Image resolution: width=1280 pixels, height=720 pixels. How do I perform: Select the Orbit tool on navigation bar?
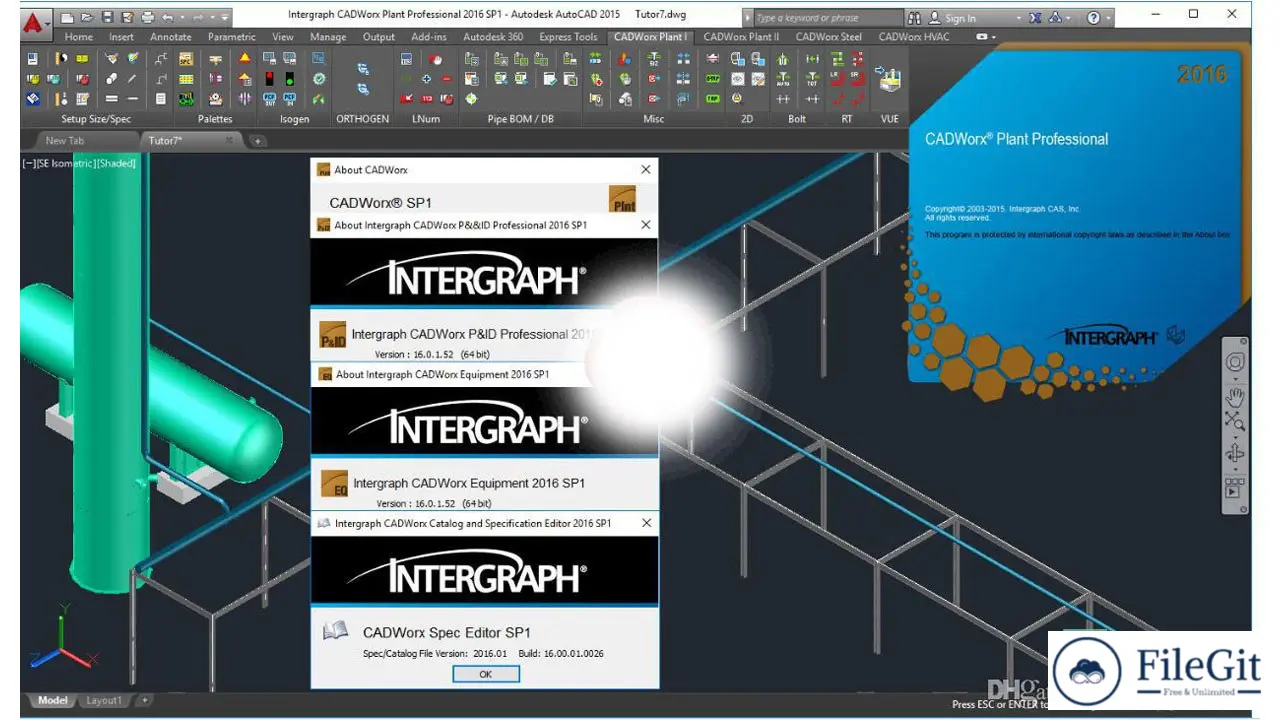click(1236, 454)
